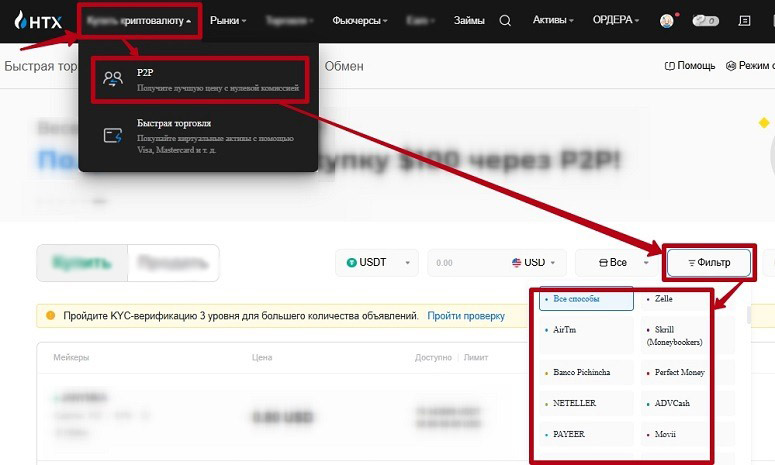Screen dimensions: 775x465
Task: Click the Быстрая торговля card icon
Action: 113,135
